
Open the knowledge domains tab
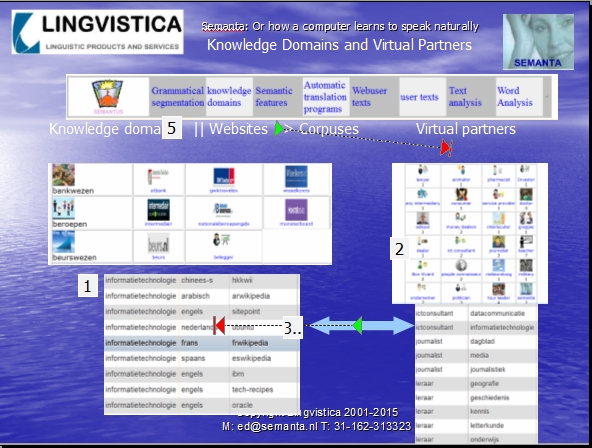(x=229, y=97)
